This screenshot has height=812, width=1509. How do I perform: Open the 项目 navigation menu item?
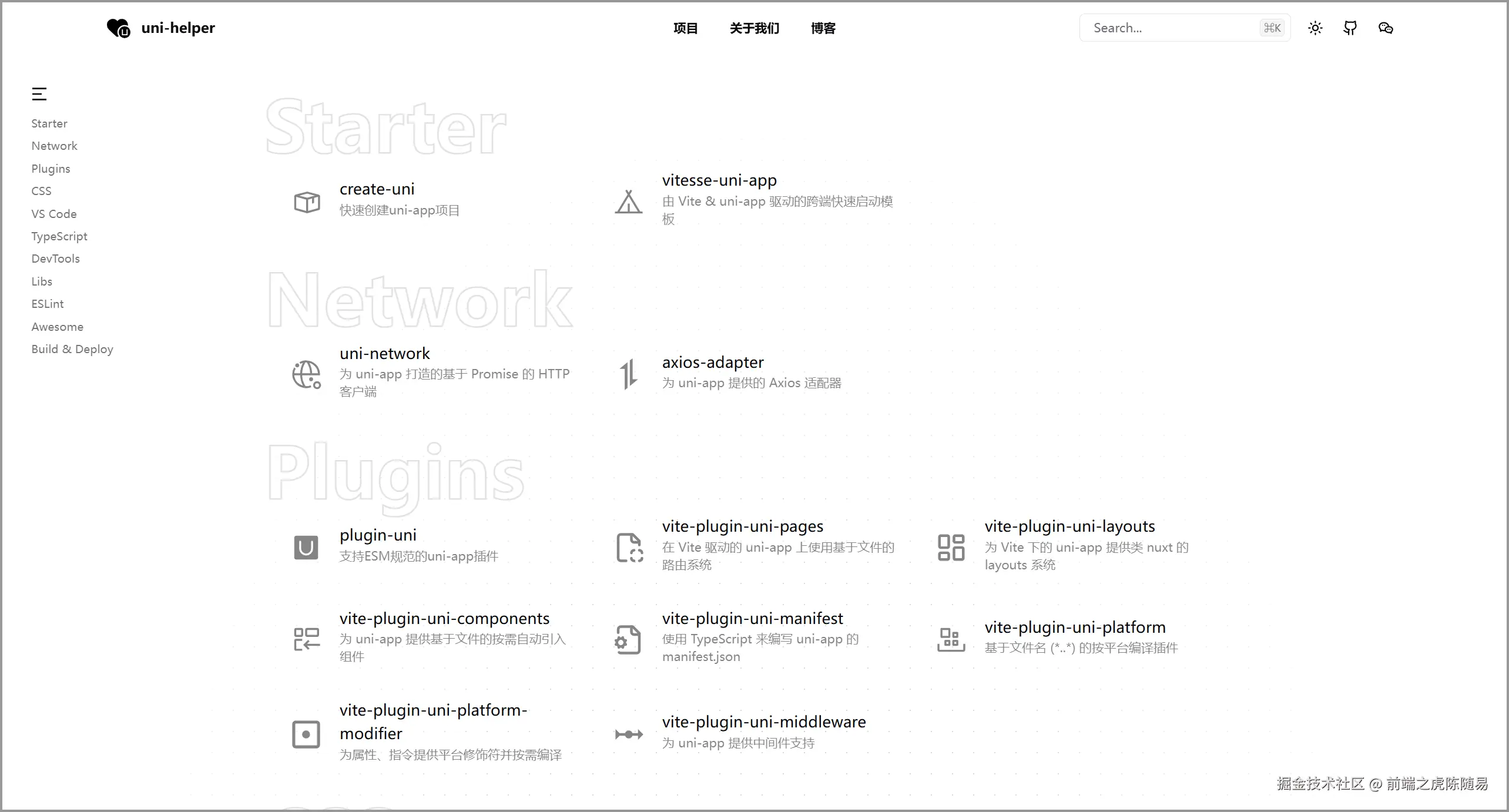[x=685, y=28]
